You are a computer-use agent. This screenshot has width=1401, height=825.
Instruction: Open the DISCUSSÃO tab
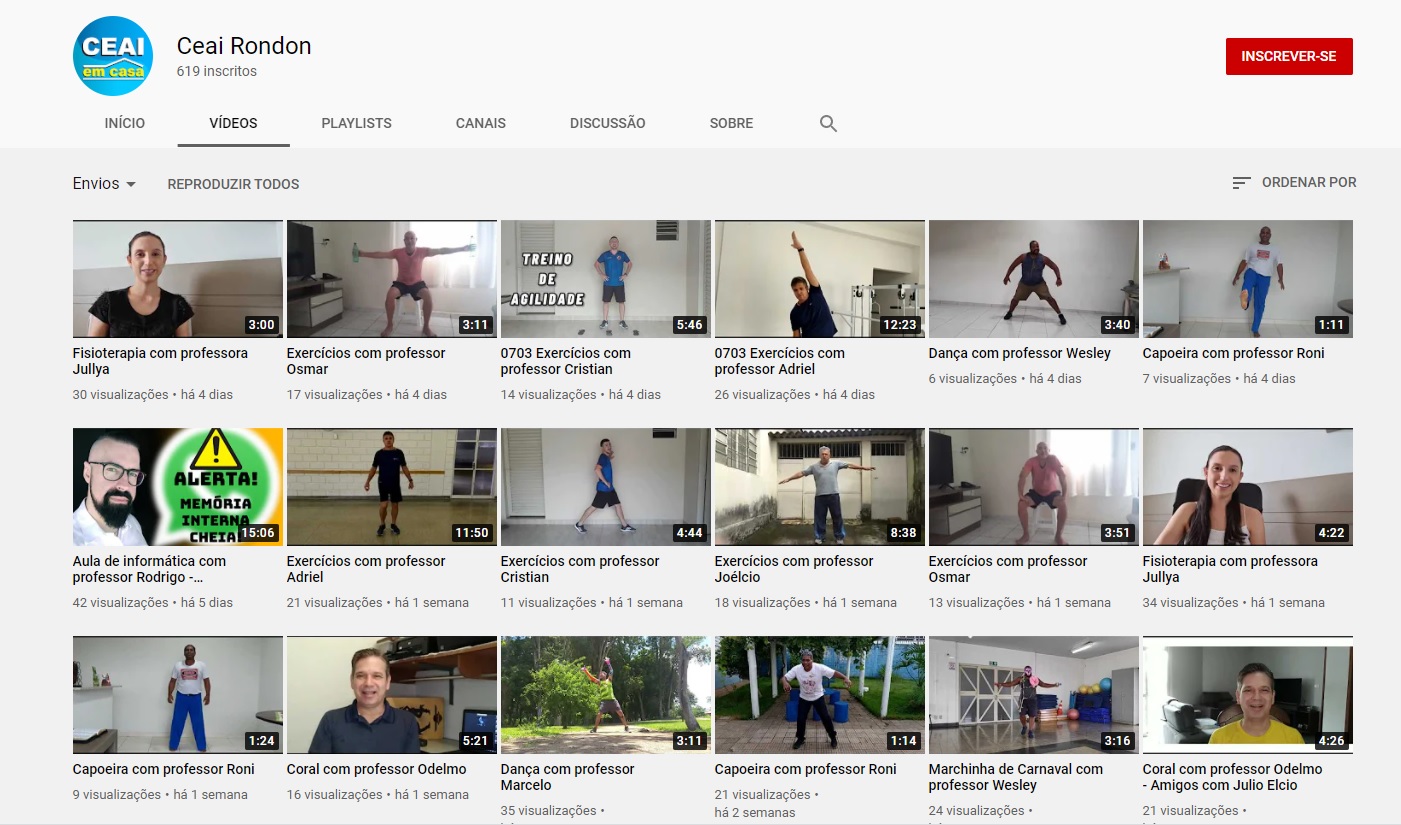tap(608, 124)
